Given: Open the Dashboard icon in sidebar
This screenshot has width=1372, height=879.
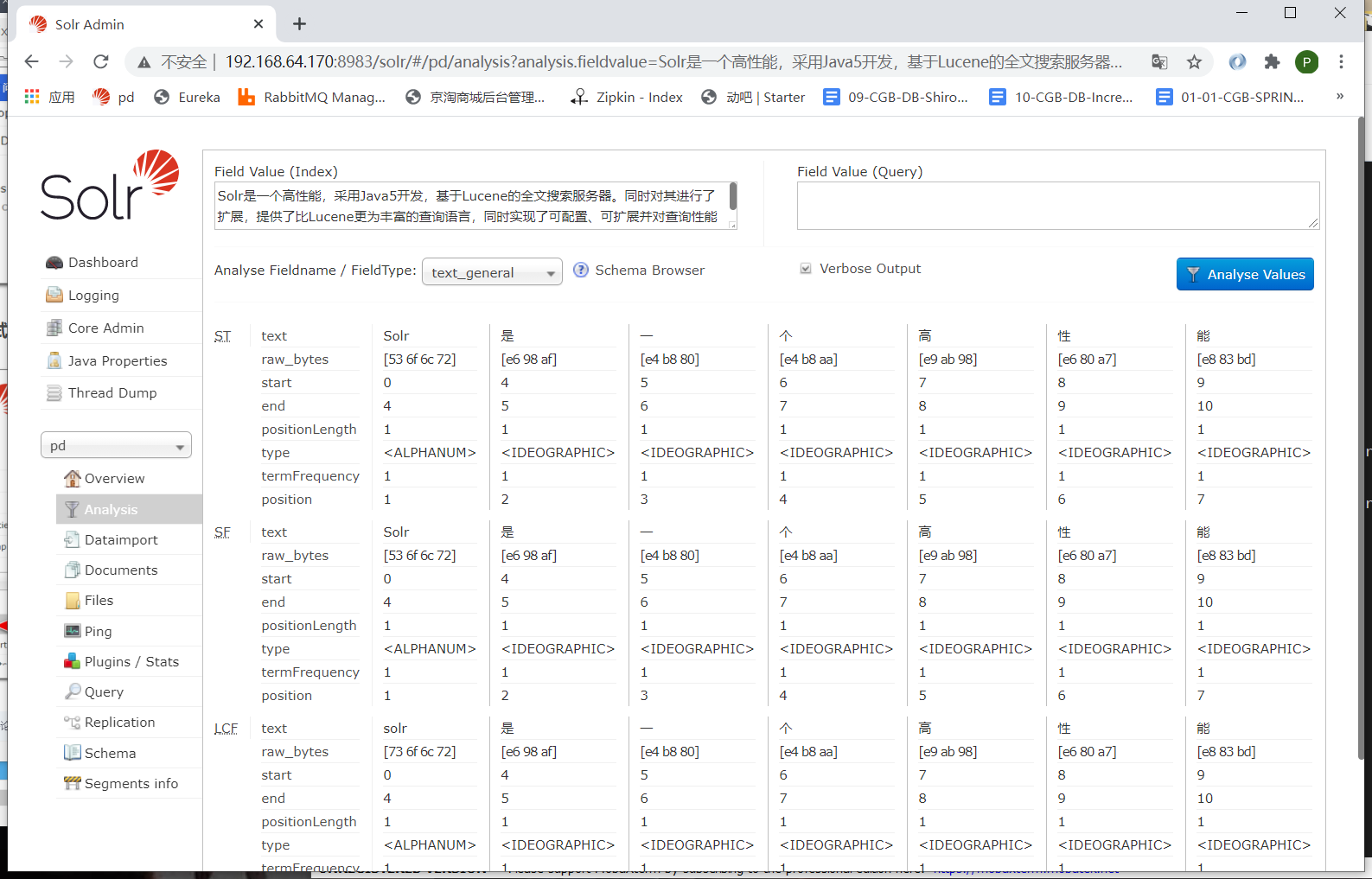Looking at the screenshot, I should pyautogui.click(x=54, y=263).
